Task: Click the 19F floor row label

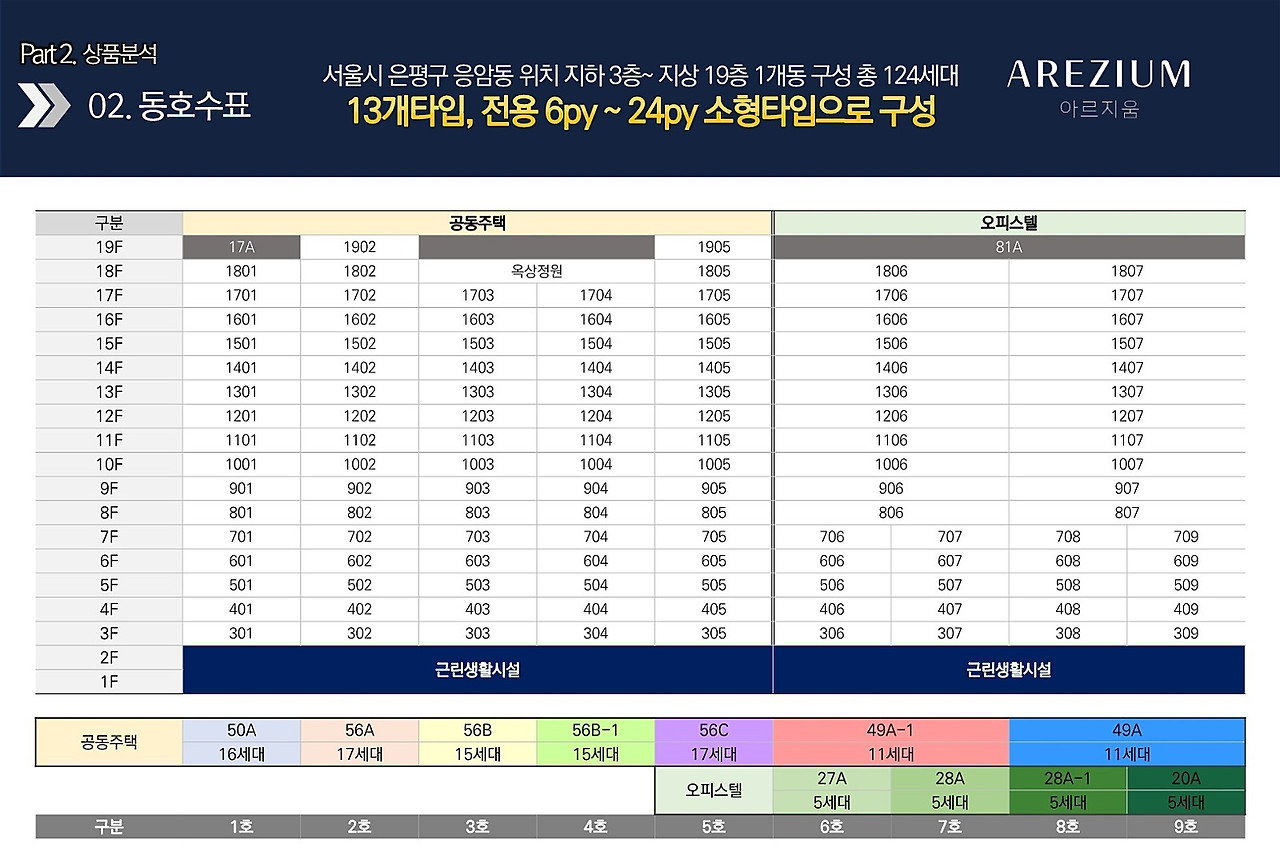Action: [109, 247]
